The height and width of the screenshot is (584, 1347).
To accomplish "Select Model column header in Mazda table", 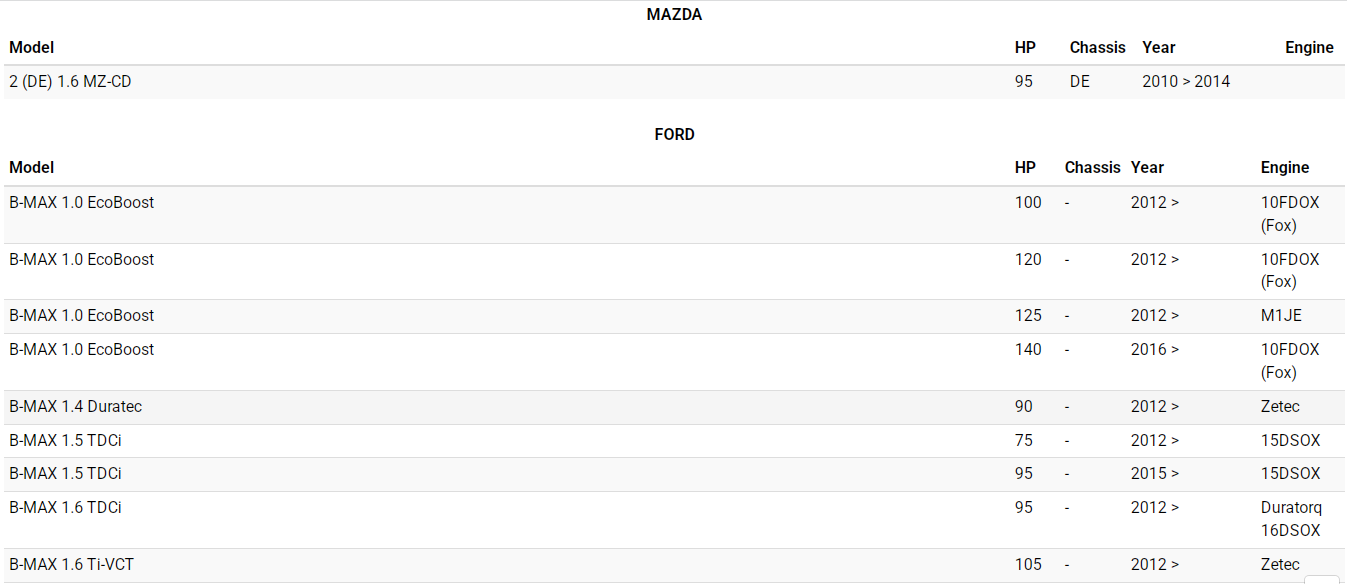I will coord(32,47).
